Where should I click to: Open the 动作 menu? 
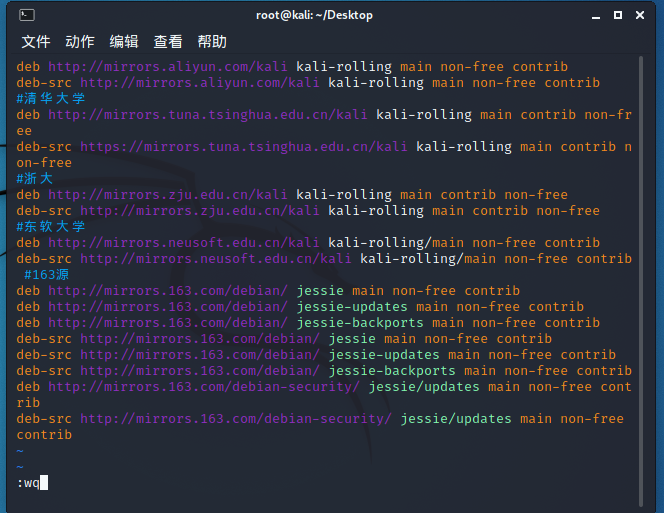point(80,42)
